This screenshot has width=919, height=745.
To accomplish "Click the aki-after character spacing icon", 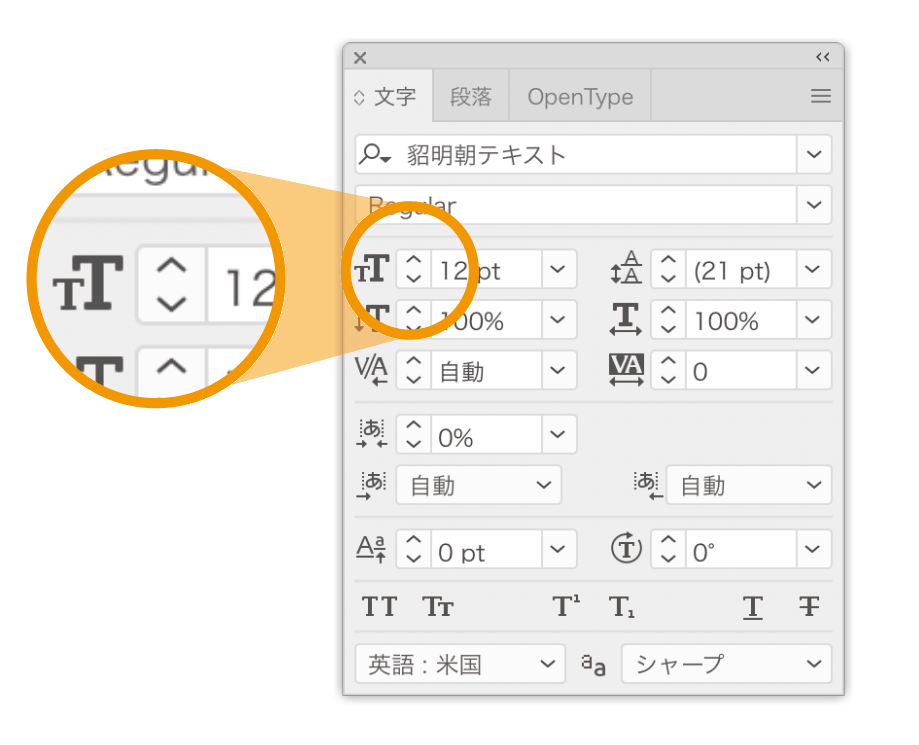I will (649, 485).
